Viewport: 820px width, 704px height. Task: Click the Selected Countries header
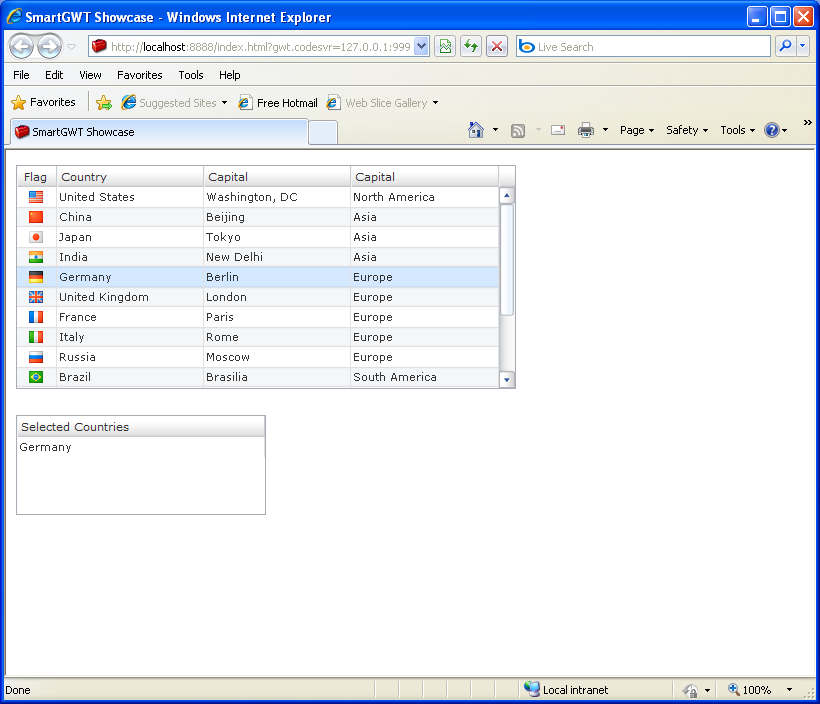pos(141,427)
